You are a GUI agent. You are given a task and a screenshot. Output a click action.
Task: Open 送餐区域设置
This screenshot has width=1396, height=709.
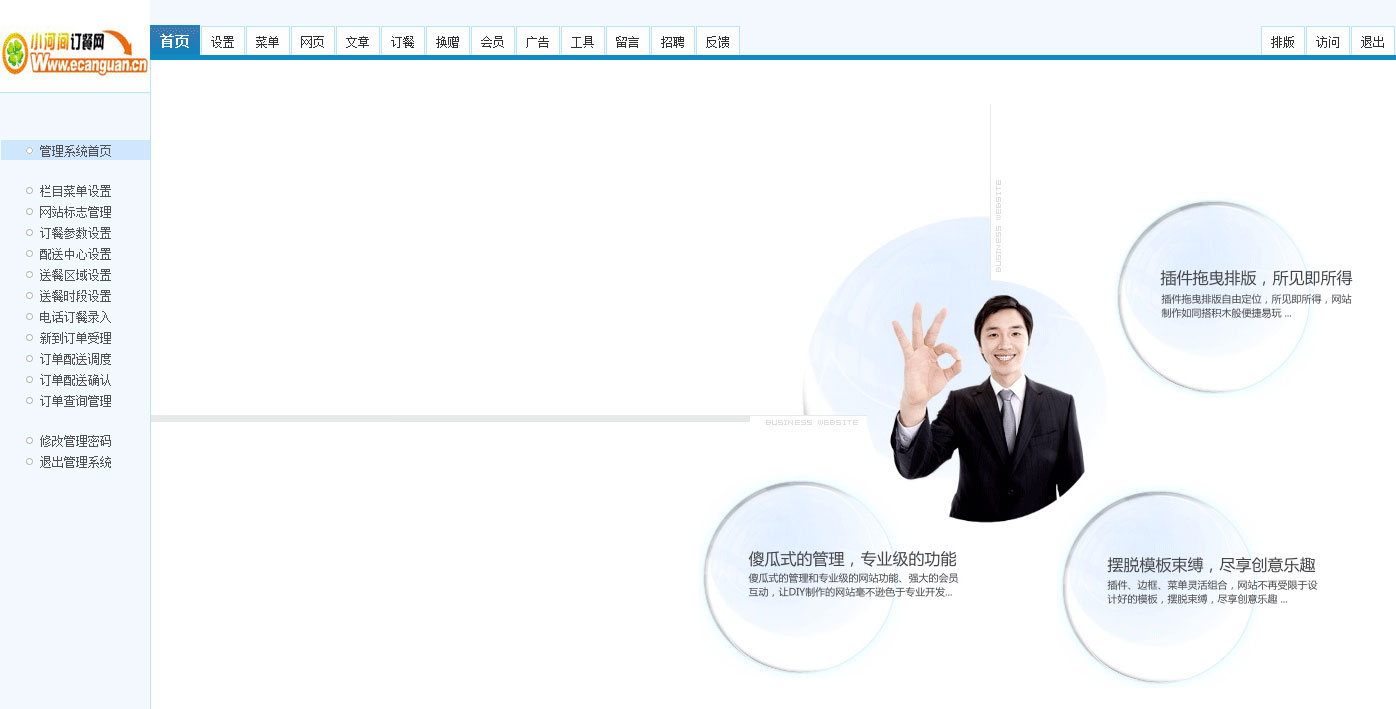75,275
